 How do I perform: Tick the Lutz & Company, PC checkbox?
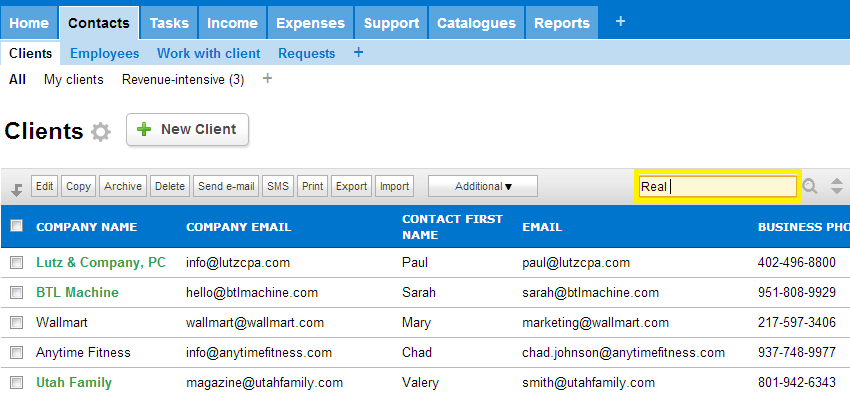click(x=17, y=263)
